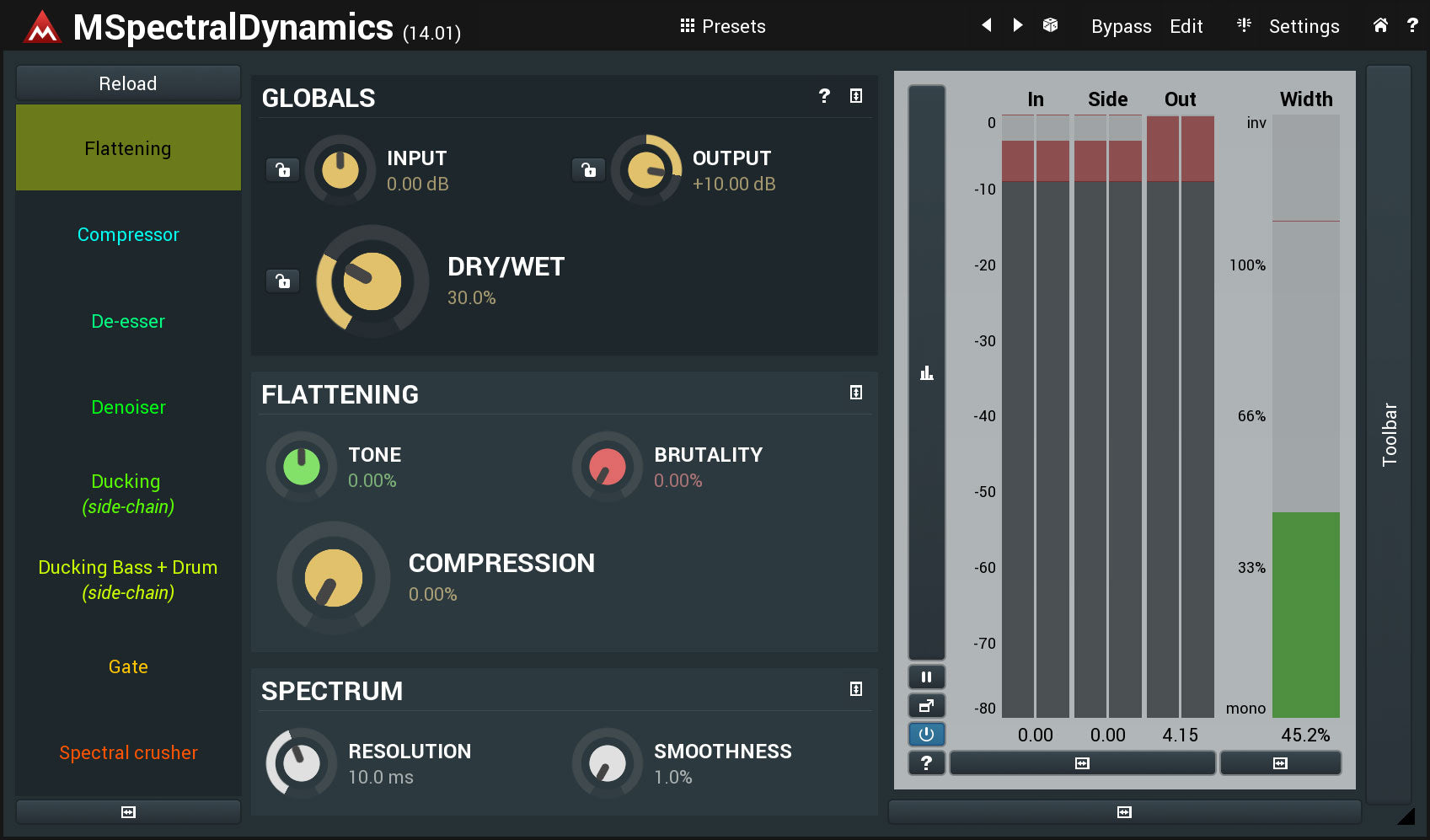Pause the meter display
This screenshot has height=840, width=1430.
point(926,677)
